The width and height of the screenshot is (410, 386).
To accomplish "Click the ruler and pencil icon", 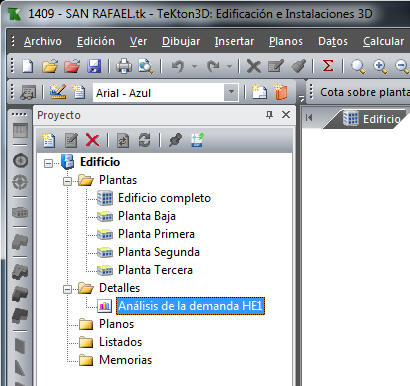I will (x=58, y=92).
